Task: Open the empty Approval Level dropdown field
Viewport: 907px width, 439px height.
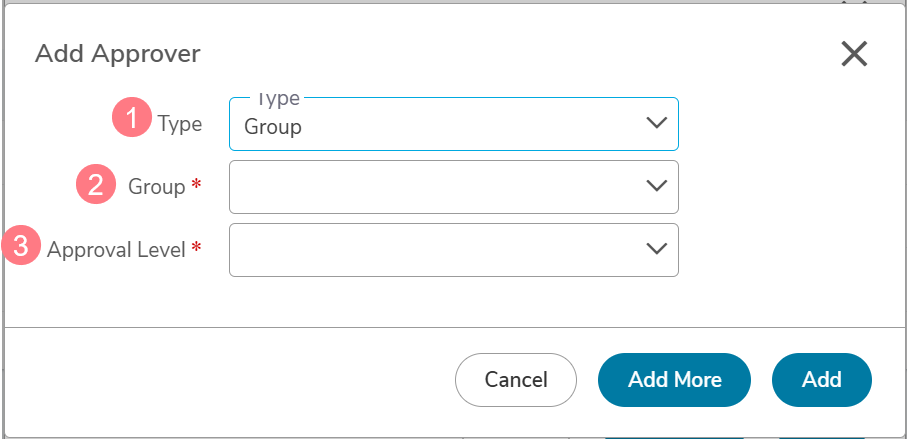Action: click(x=454, y=250)
